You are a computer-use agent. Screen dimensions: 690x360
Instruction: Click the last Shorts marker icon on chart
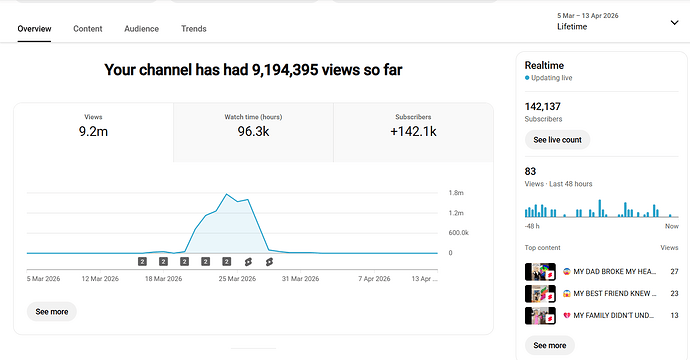tap(269, 262)
